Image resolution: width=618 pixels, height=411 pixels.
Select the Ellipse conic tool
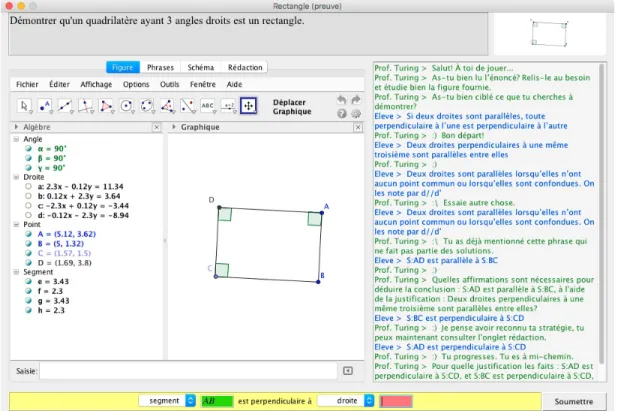tap(147, 106)
